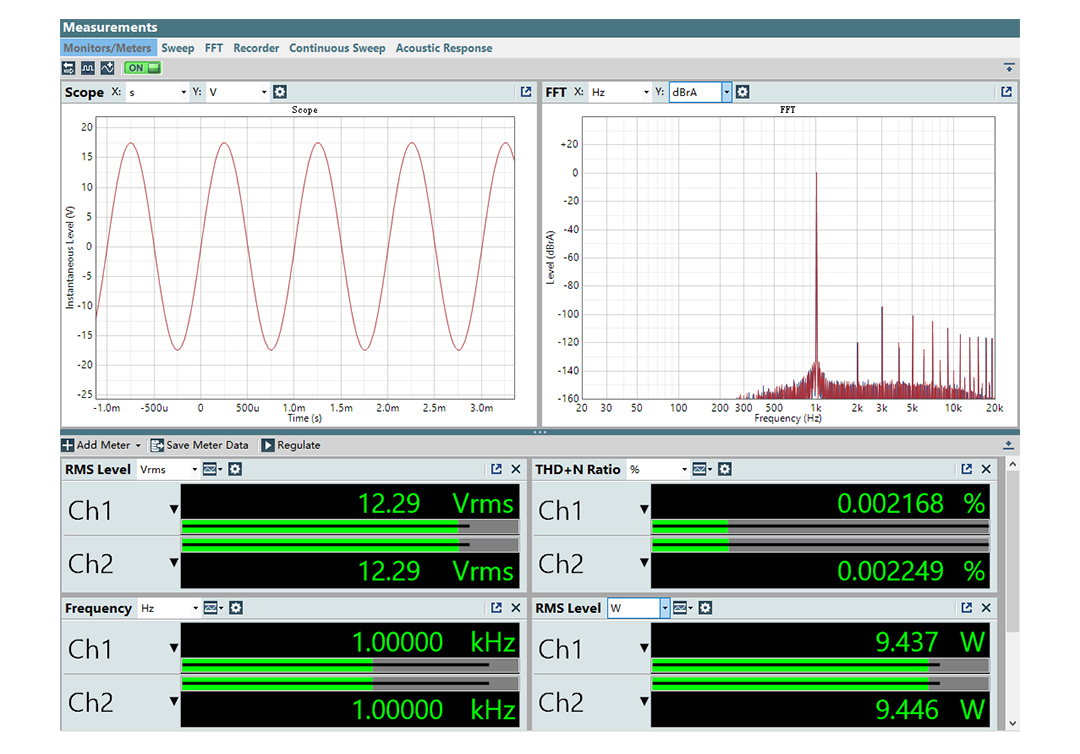Open THD+N Ratio meter settings gear
The width and height of the screenshot is (1080, 754).
[x=725, y=469]
